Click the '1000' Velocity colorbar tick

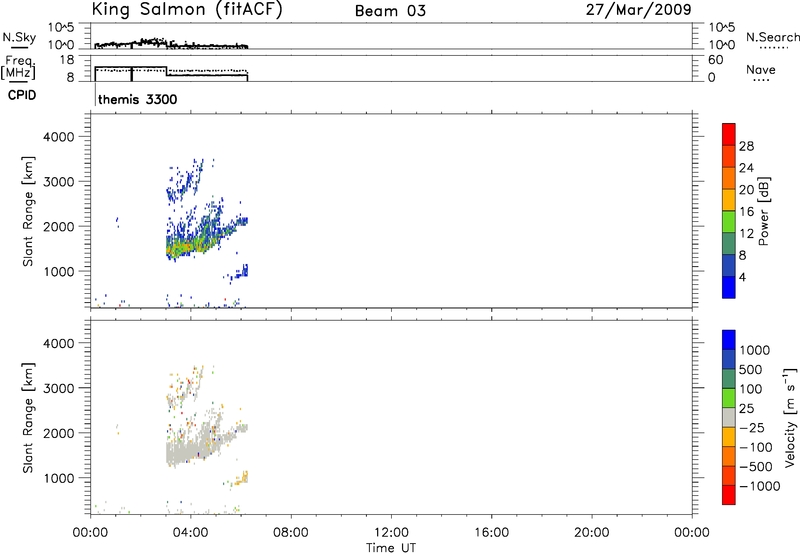click(755, 350)
